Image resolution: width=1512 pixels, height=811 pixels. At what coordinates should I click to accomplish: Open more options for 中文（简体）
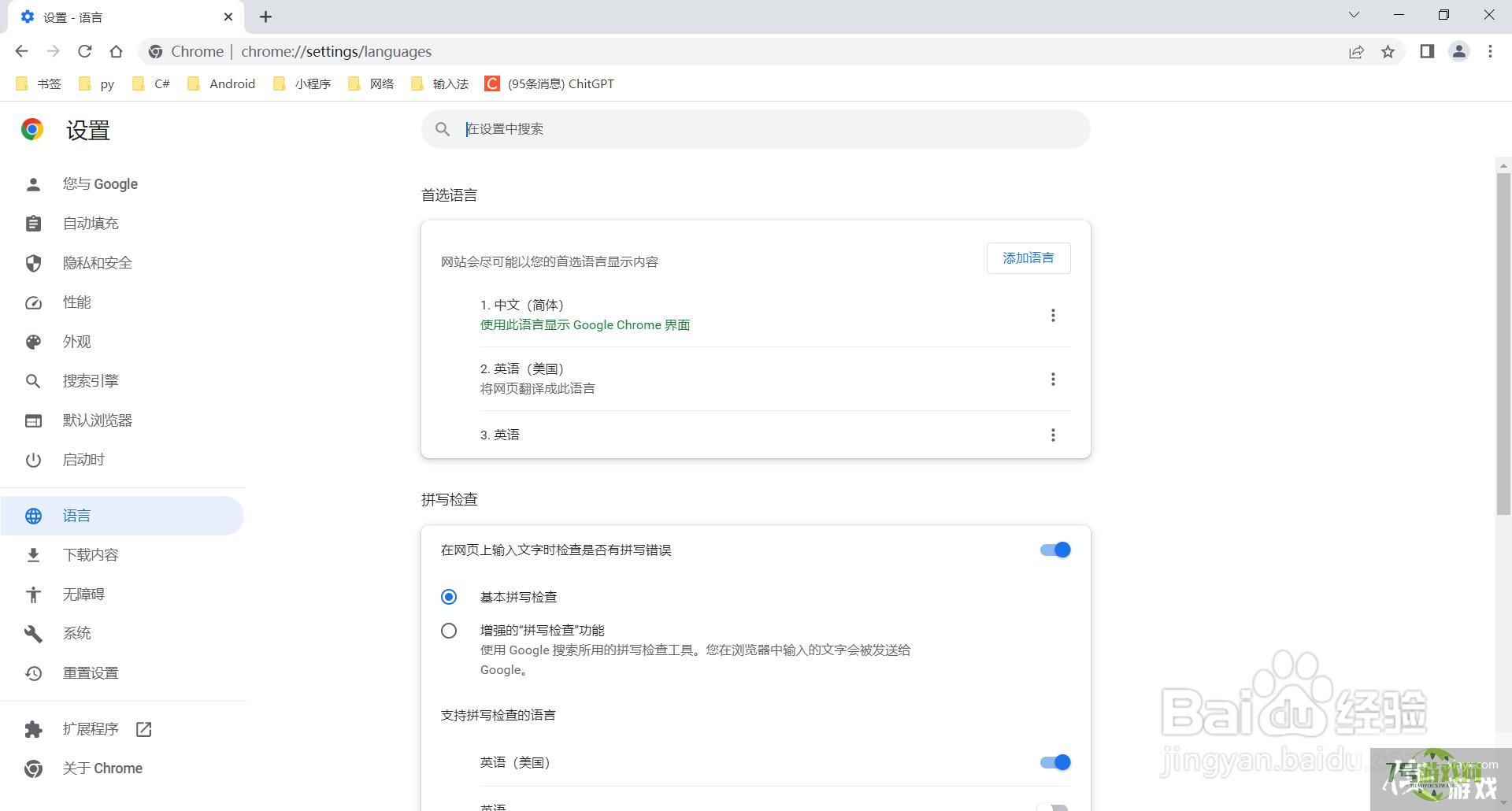point(1053,316)
